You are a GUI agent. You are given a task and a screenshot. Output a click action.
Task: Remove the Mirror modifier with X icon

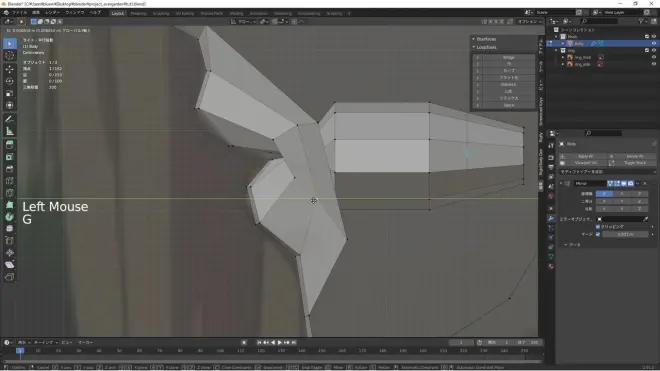coord(645,184)
